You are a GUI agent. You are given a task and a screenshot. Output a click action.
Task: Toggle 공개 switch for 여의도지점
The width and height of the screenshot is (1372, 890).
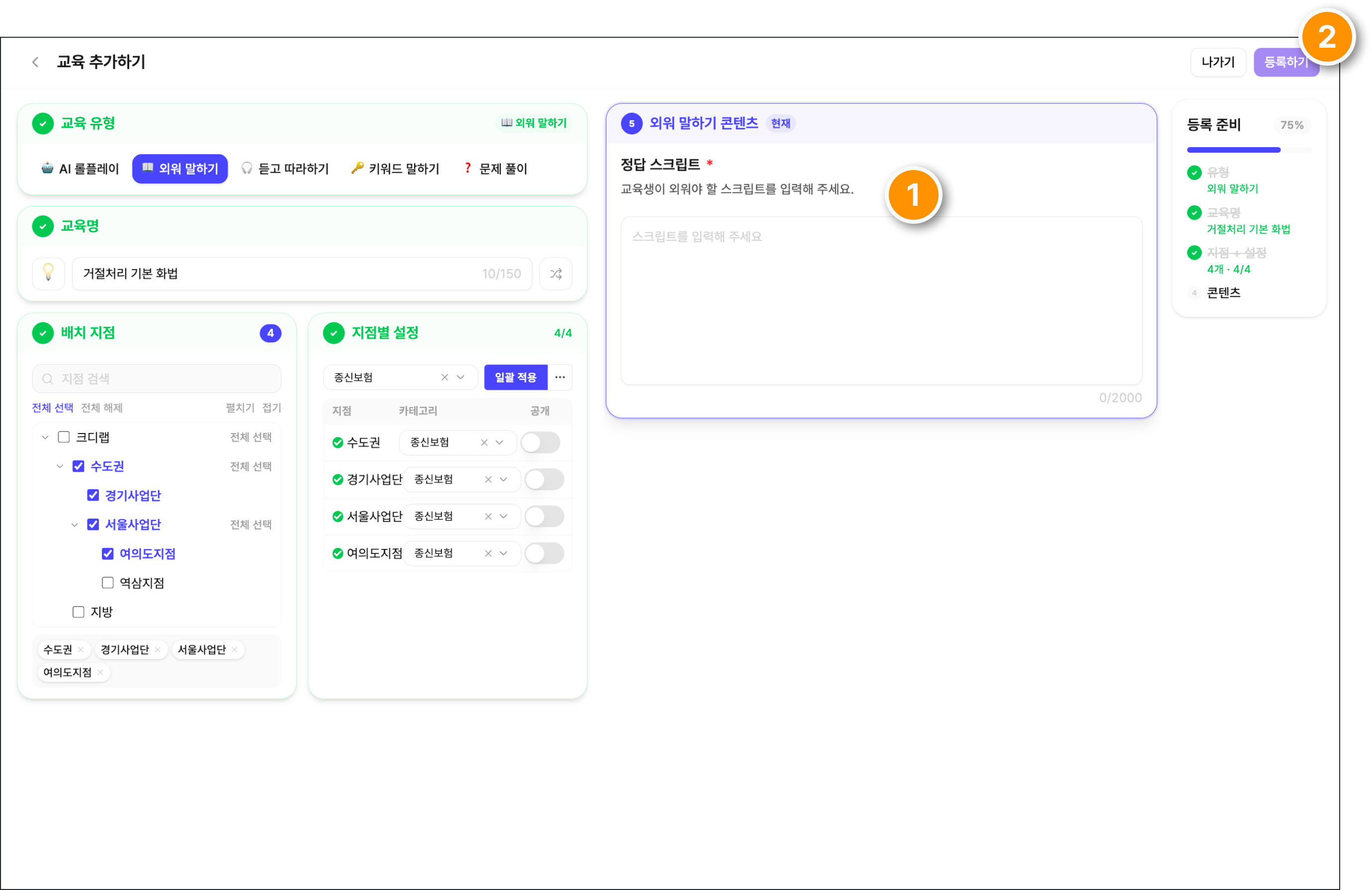pyautogui.click(x=545, y=553)
